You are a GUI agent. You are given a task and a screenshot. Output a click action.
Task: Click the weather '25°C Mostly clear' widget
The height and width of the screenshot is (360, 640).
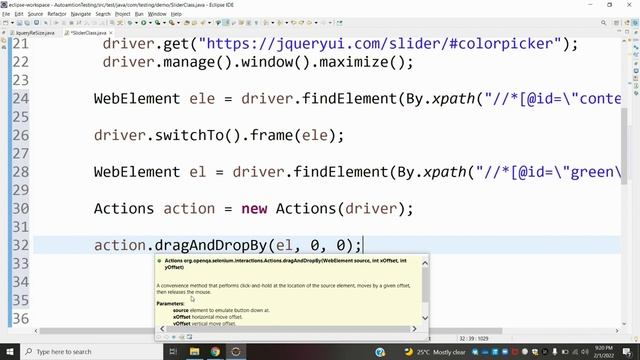point(434,351)
